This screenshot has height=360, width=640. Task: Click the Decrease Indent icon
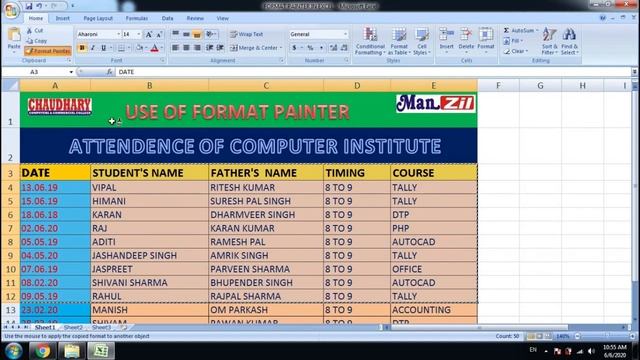[x=209, y=48]
